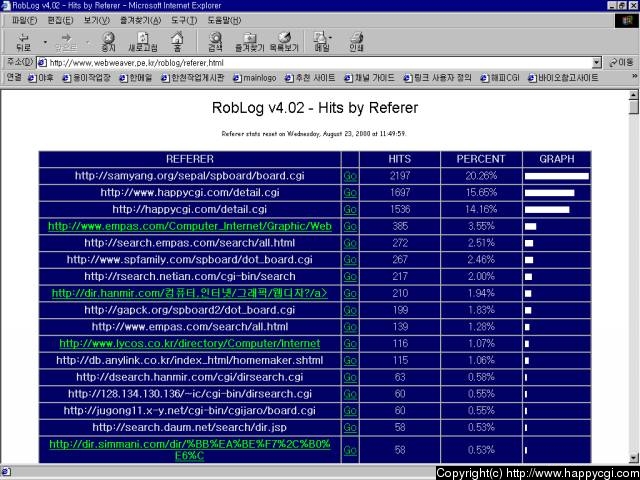Screen dimensions: 640x480
Task: Open the 즐겨찾기 favorites toolbar button
Action: [x=249, y=42]
